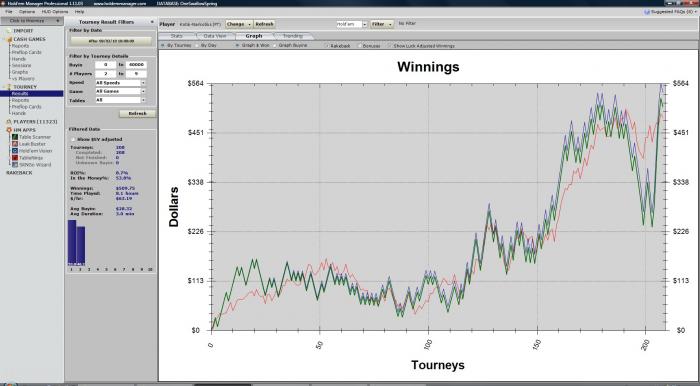Click the TOURNEY trophy icon

[8, 87]
